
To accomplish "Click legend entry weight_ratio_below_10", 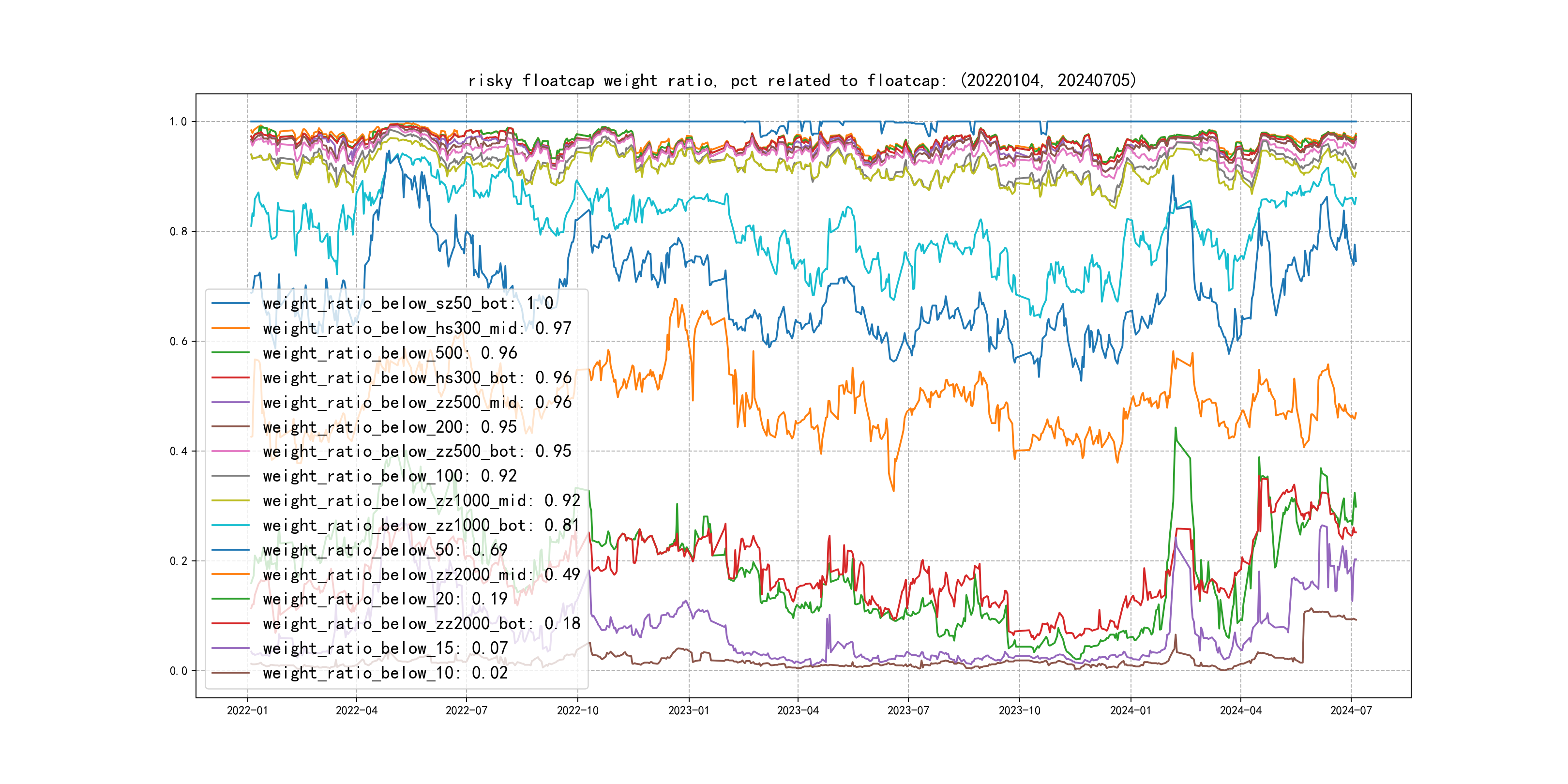I will pyautogui.click(x=384, y=673).
